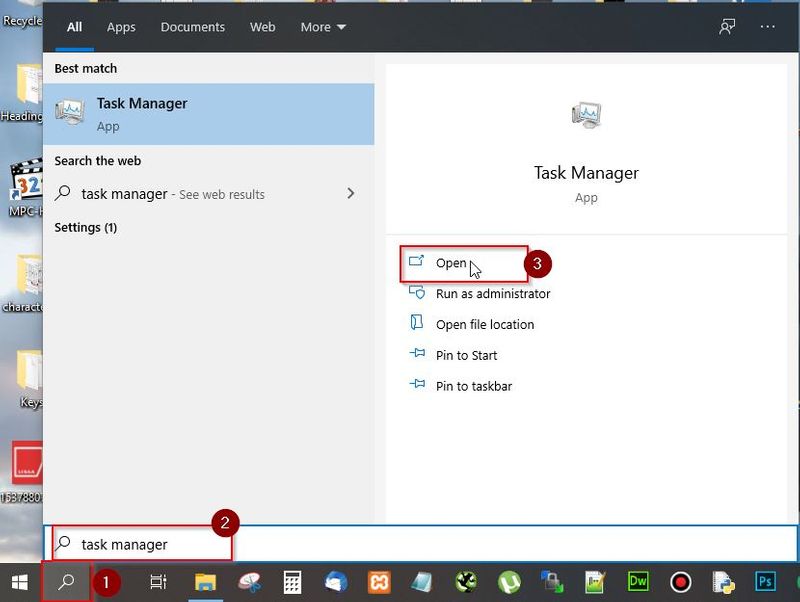Select Task Manager best match result

coord(208,114)
